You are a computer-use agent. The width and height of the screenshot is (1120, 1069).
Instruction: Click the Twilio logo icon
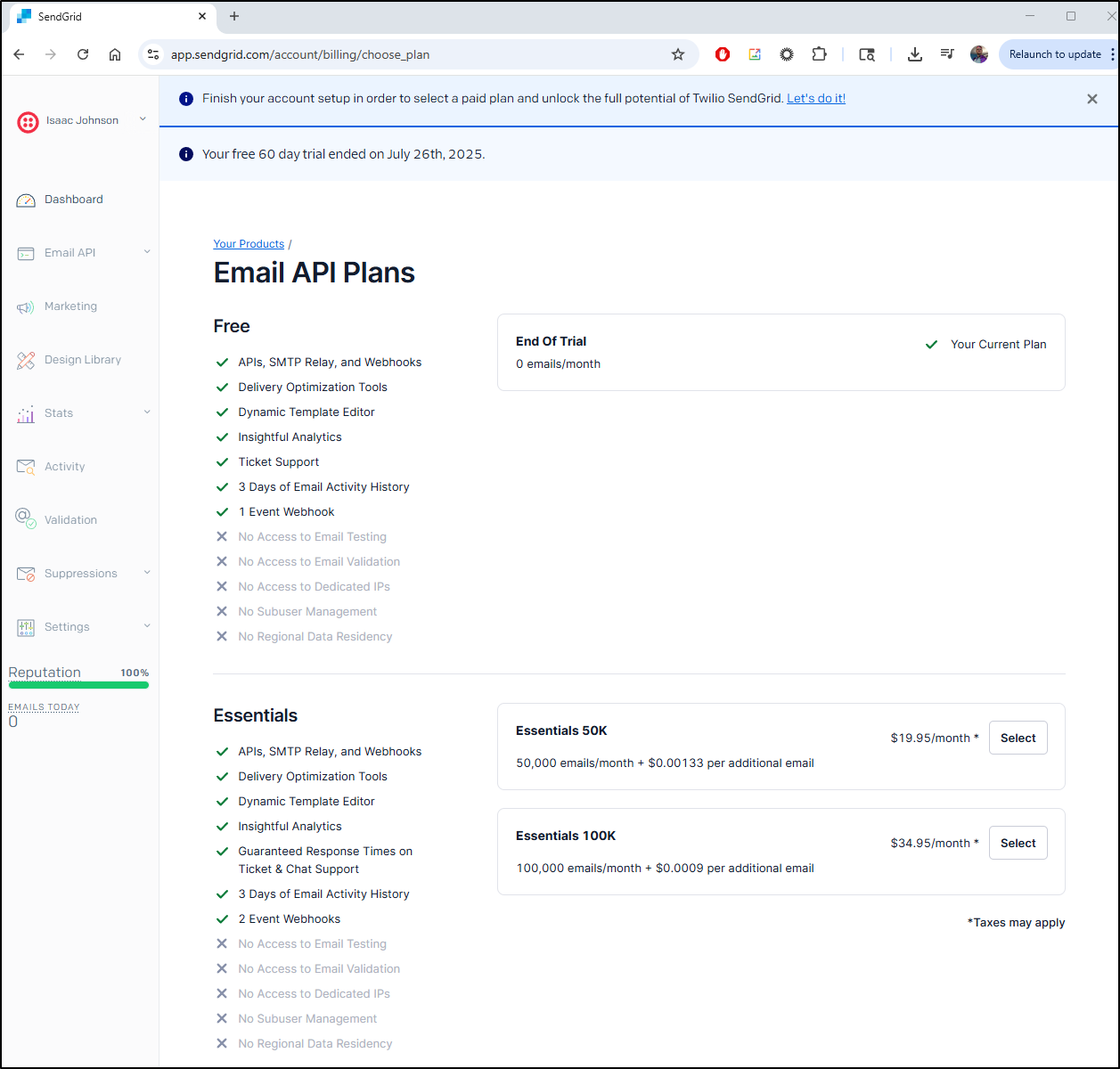pos(28,121)
